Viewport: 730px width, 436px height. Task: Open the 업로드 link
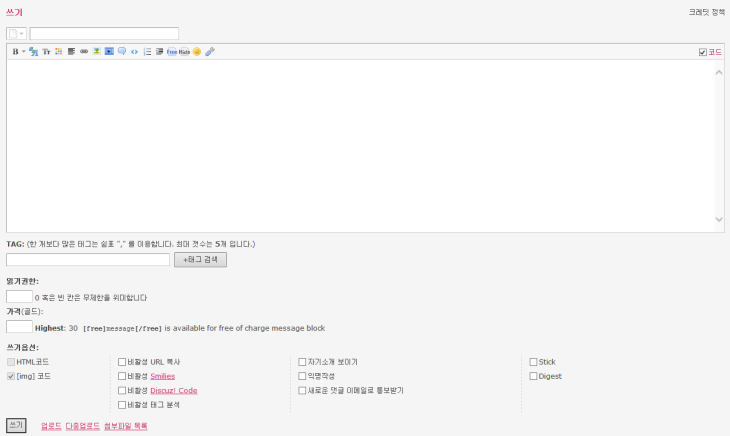click(51, 426)
